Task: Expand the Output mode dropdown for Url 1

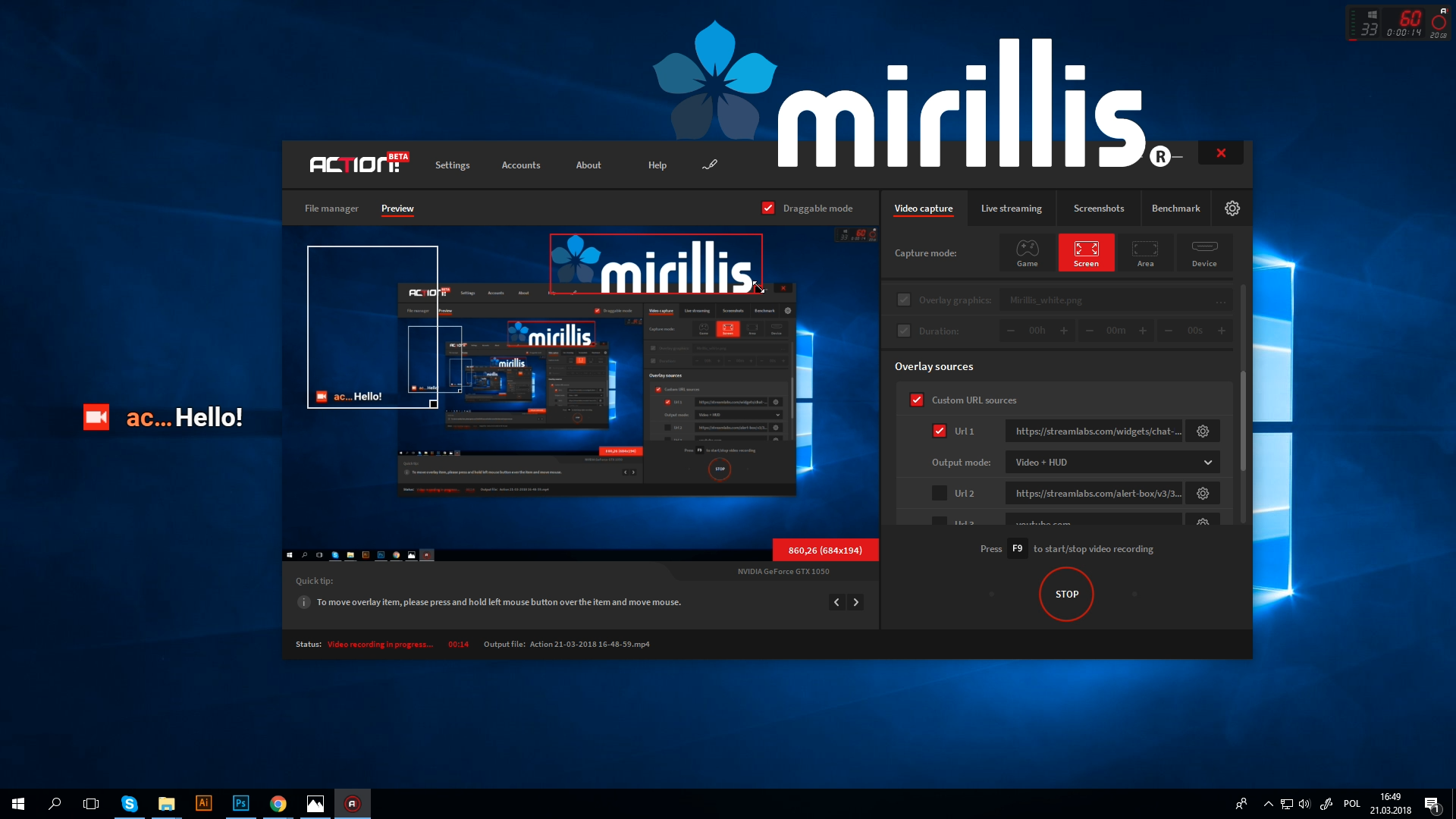Action: click(1207, 462)
